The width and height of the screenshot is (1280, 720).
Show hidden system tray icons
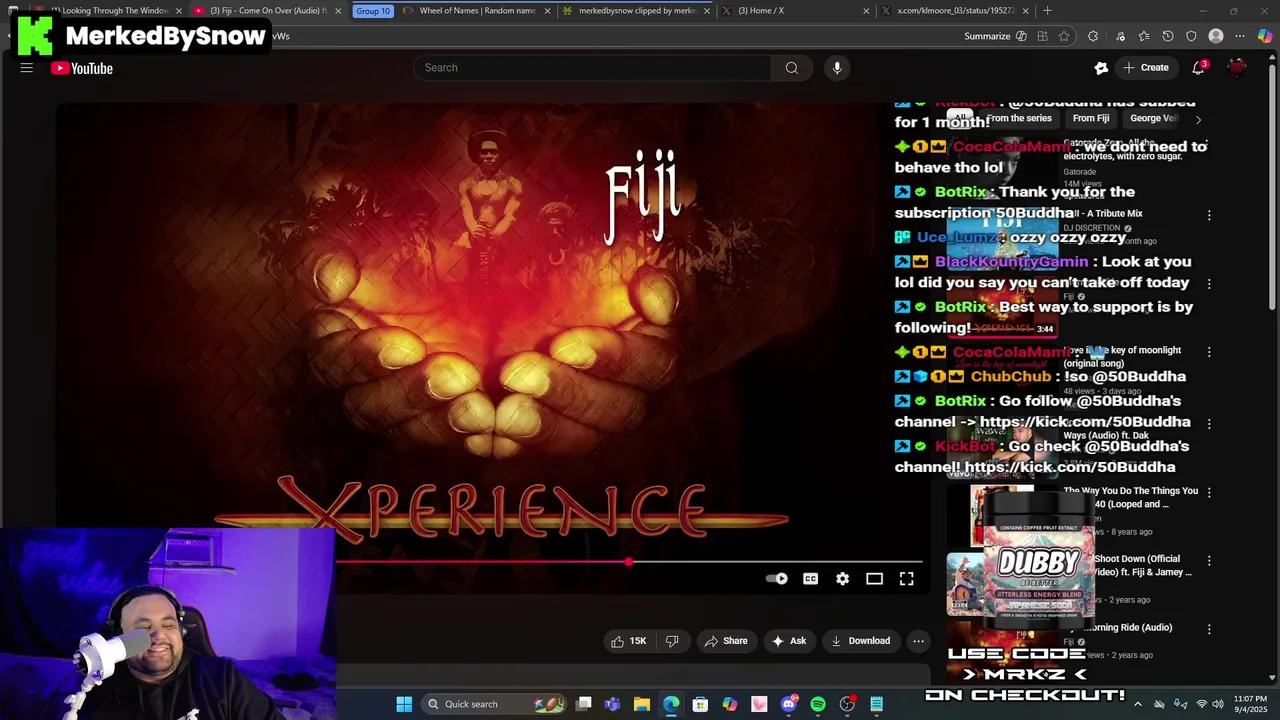click(x=1137, y=704)
